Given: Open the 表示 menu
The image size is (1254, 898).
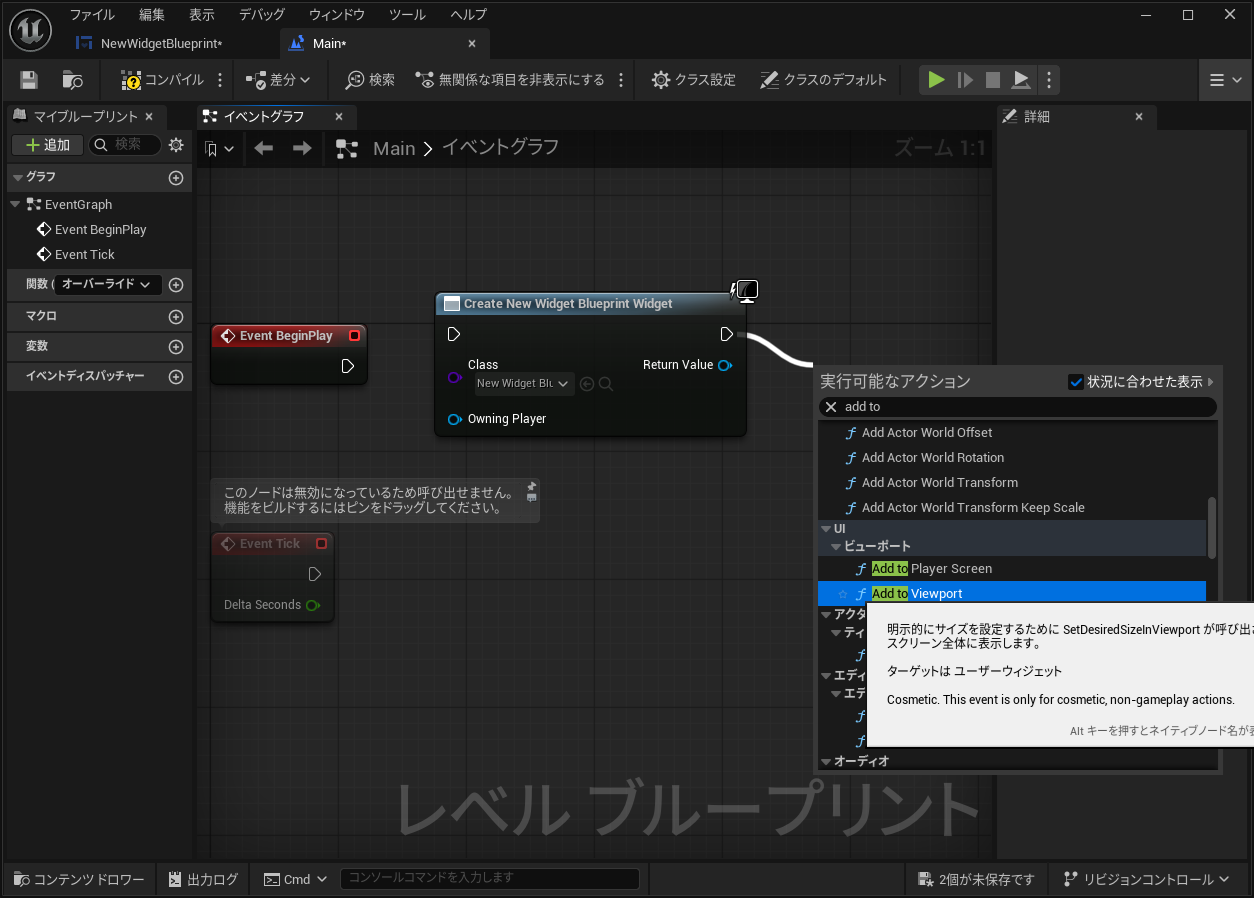Looking at the screenshot, I should (202, 15).
